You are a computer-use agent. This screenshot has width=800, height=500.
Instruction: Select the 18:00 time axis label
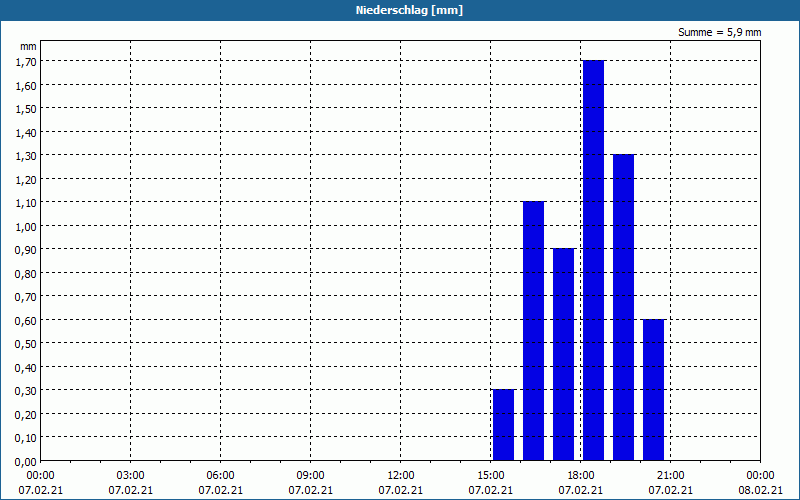(x=581, y=476)
